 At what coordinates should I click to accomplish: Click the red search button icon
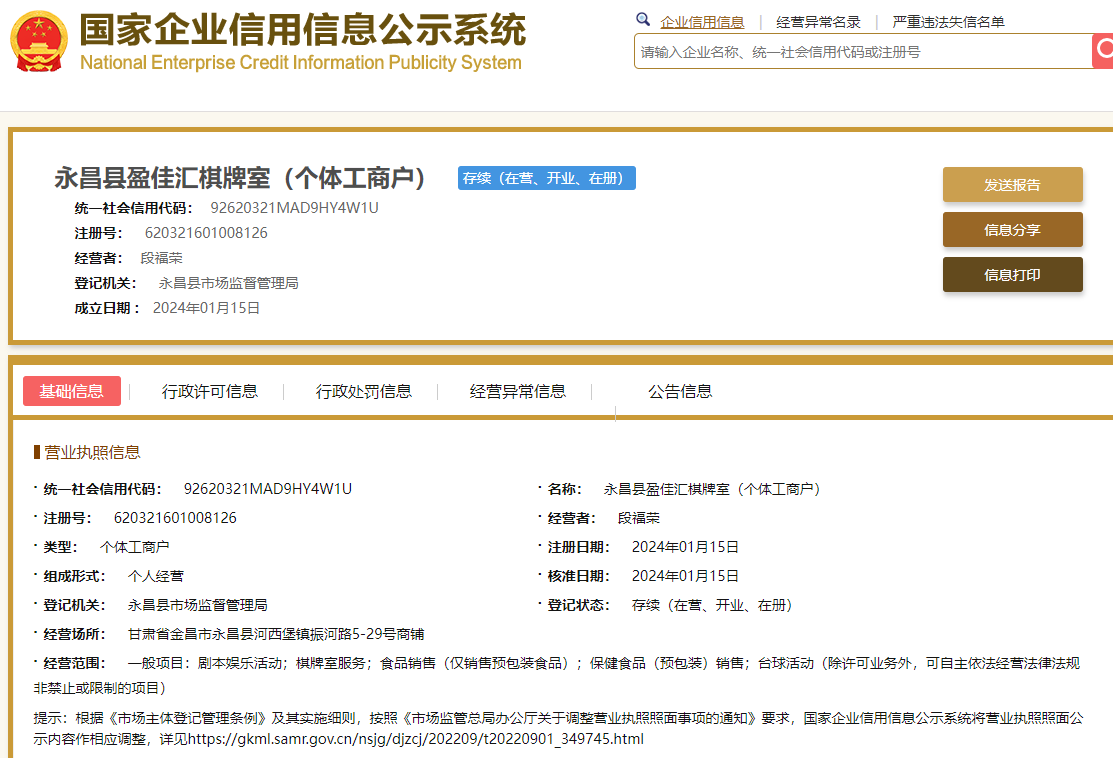(x=1102, y=51)
